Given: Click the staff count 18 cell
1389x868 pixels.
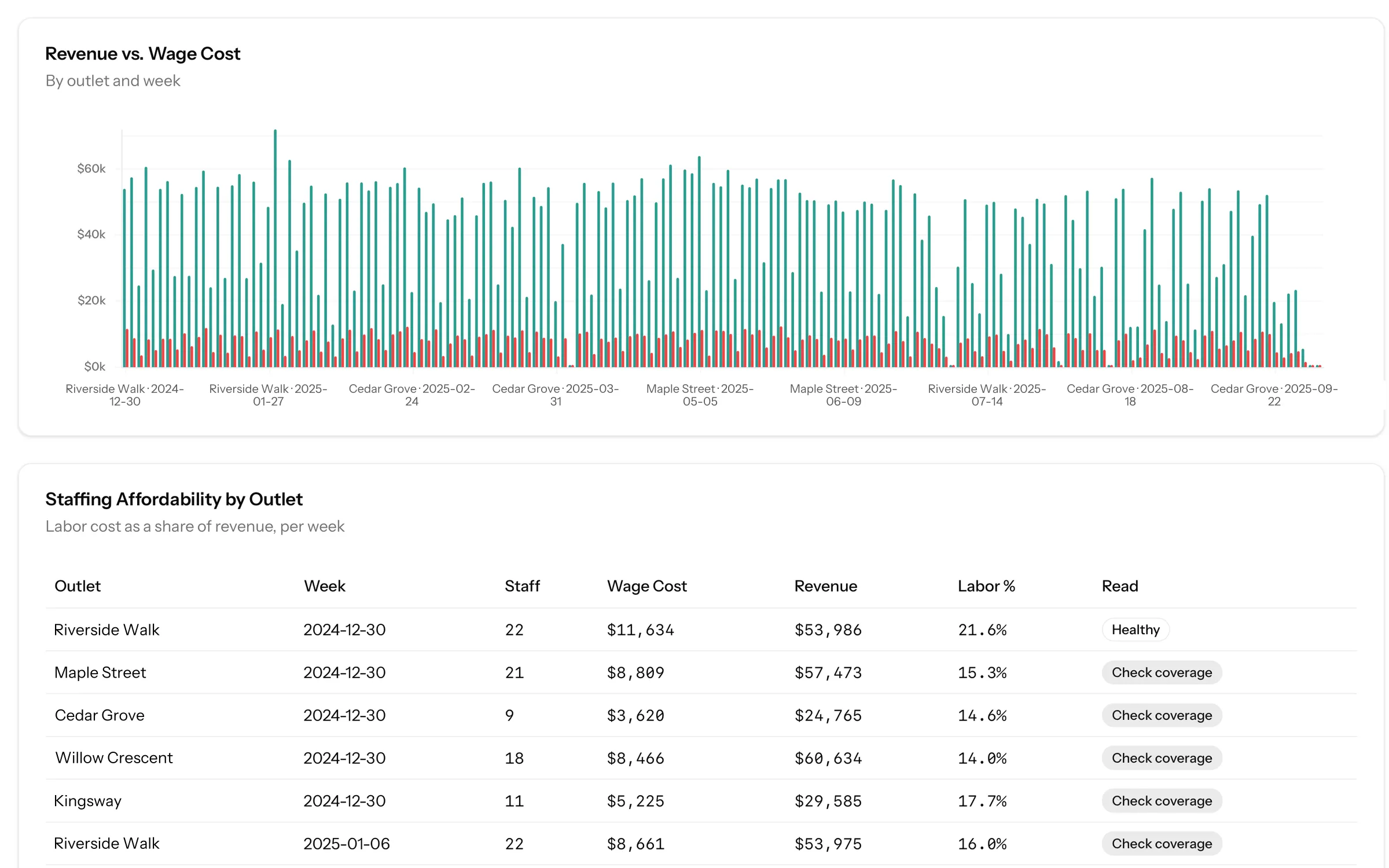Looking at the screenshot, I should (x=514, y=758).
